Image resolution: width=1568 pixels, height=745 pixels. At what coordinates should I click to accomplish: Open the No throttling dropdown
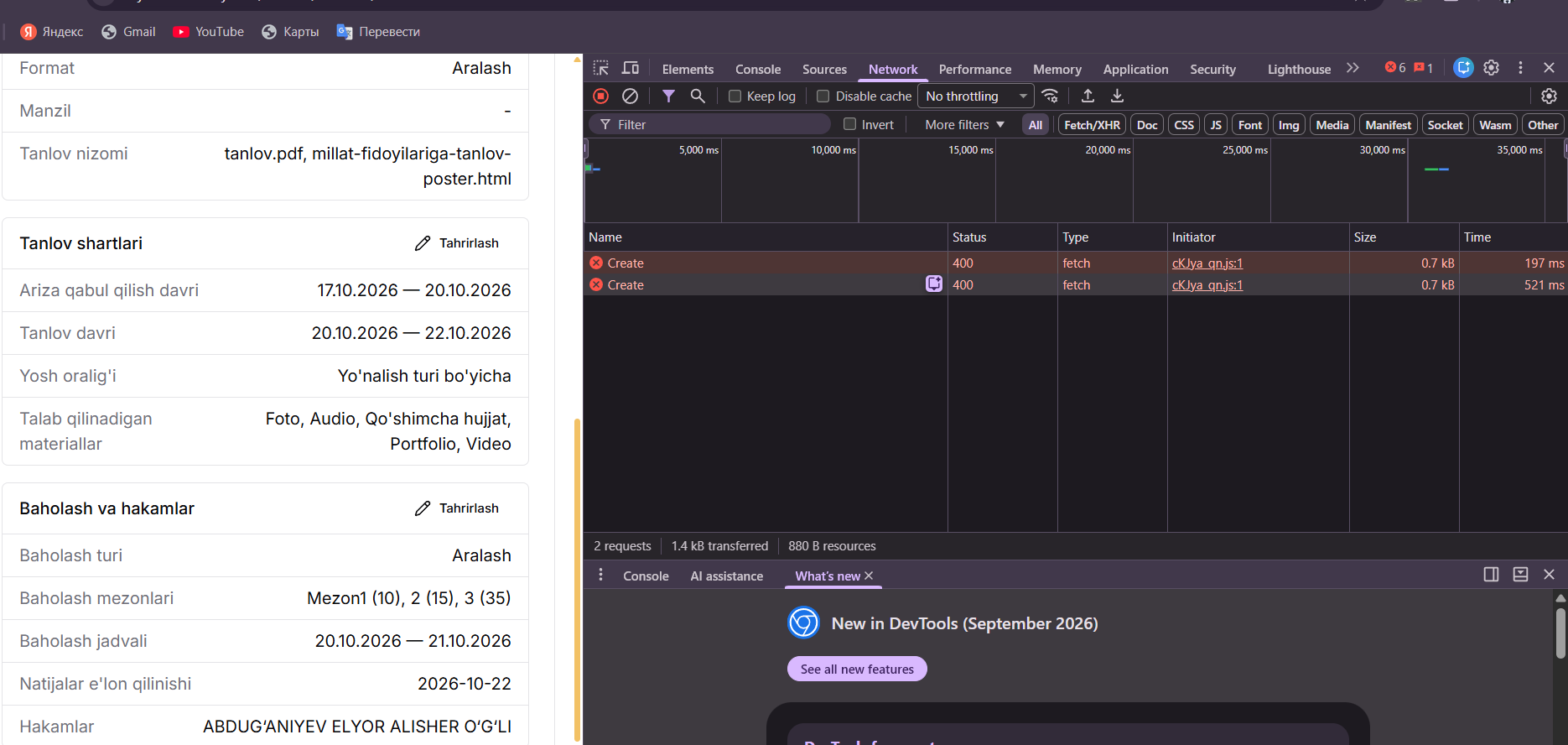point(976,96)
